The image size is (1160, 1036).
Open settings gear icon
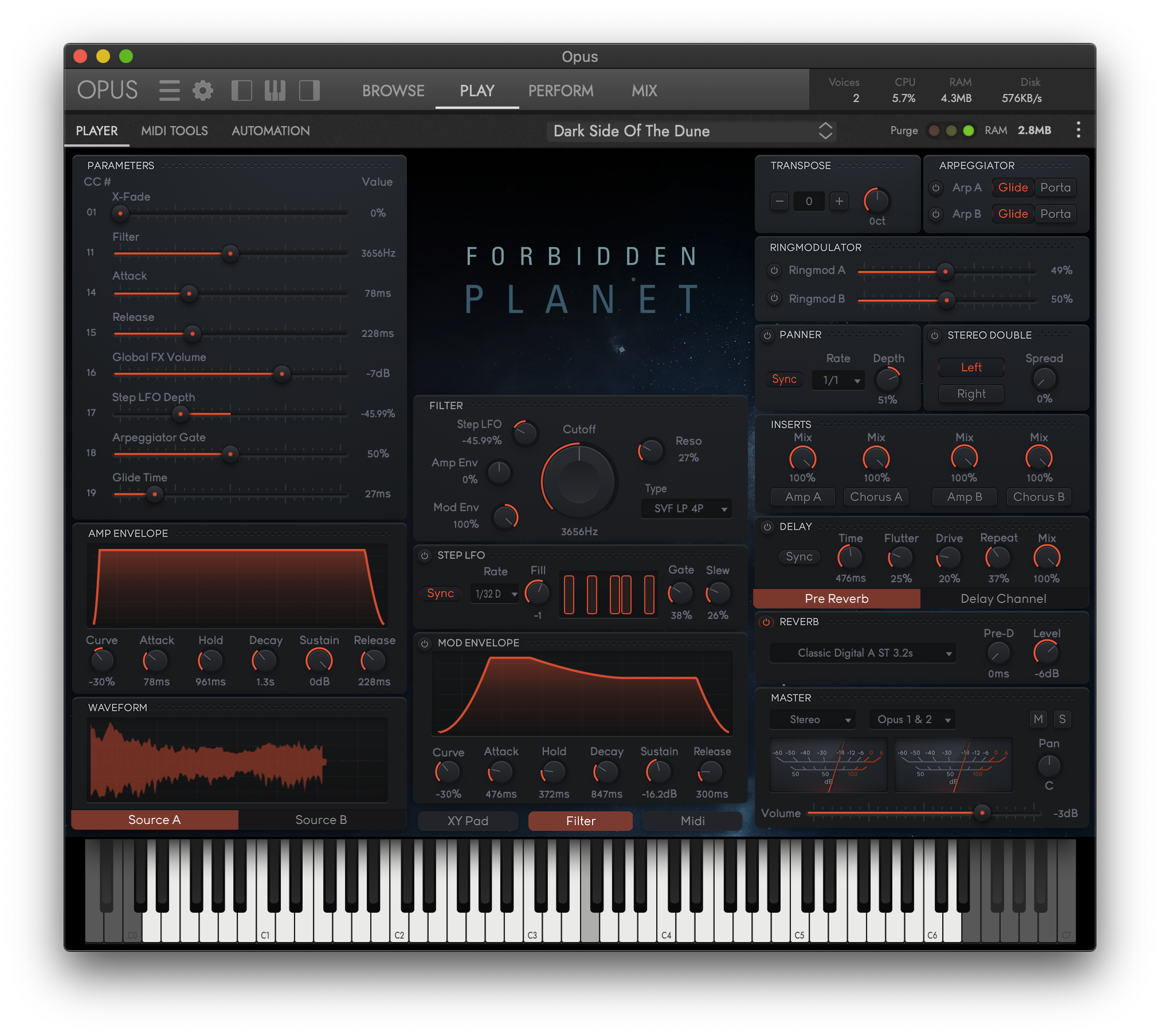pyautogui.click(x=203, y=91)
